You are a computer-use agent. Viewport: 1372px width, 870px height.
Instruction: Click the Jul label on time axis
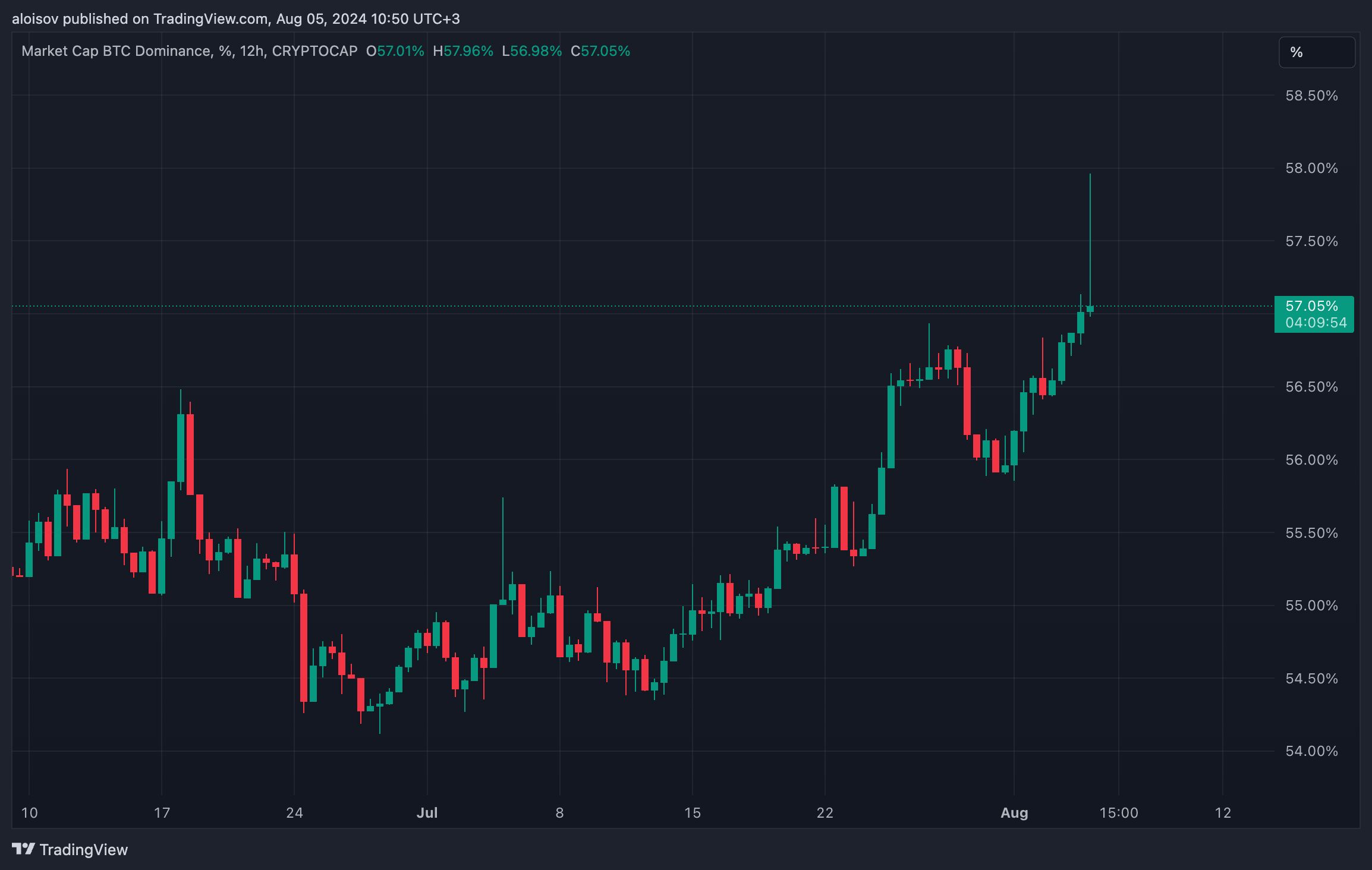coord(427,813)
